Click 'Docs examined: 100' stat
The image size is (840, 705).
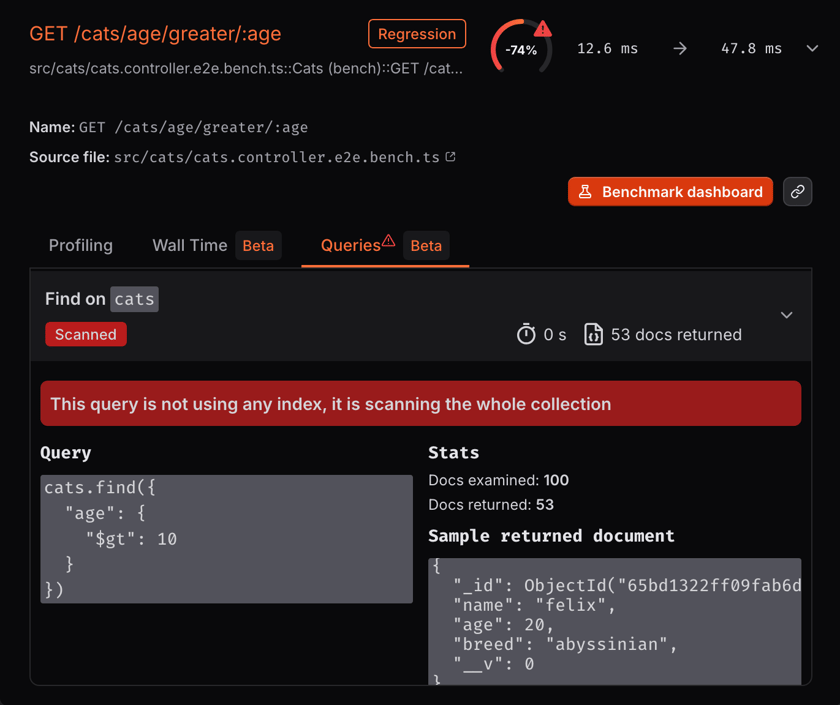click(x=498, y=480)
